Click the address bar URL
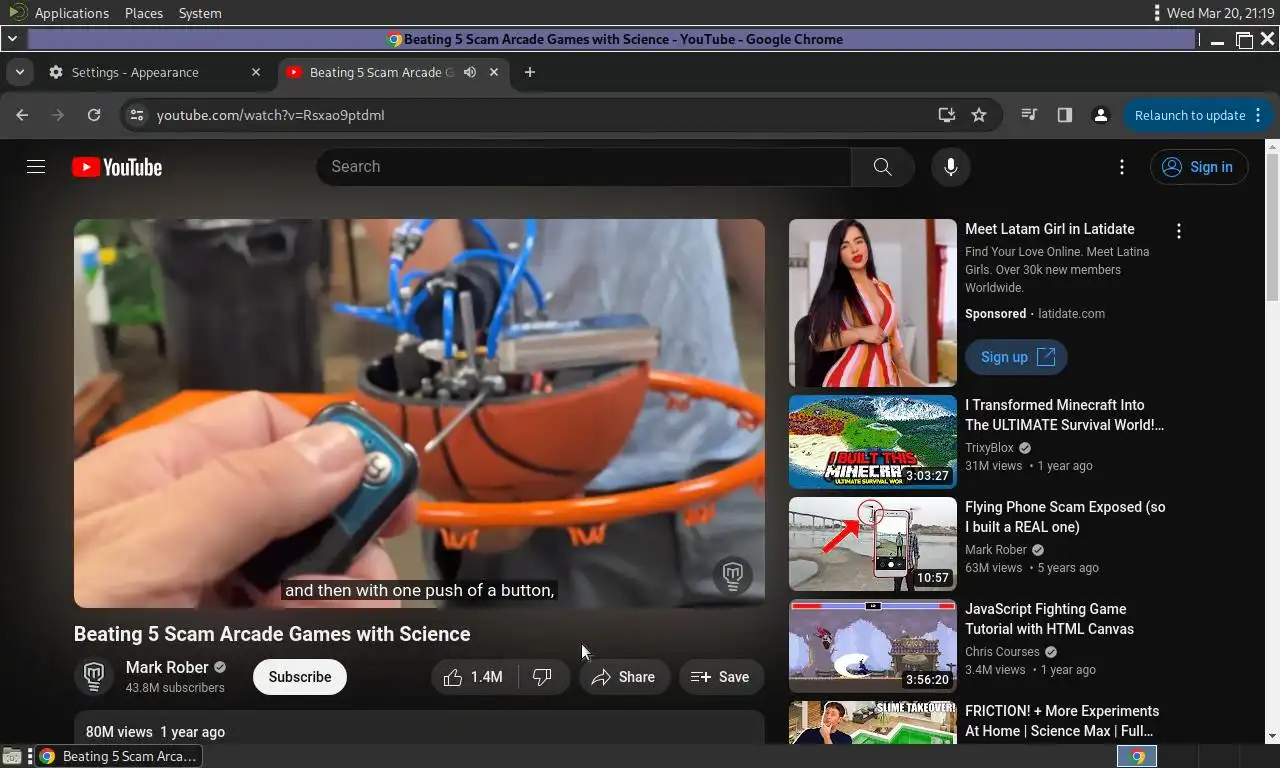 click(x=271, y=115)
